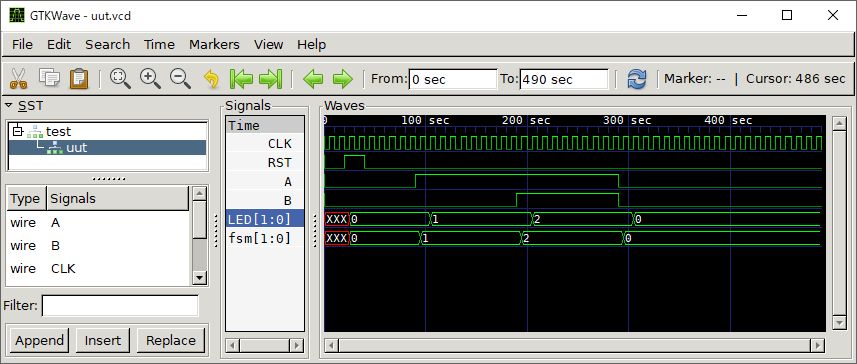The height and width of the screenshot is (364, 857).
Task: Collapse the test tree node
Action: point(18,131)
